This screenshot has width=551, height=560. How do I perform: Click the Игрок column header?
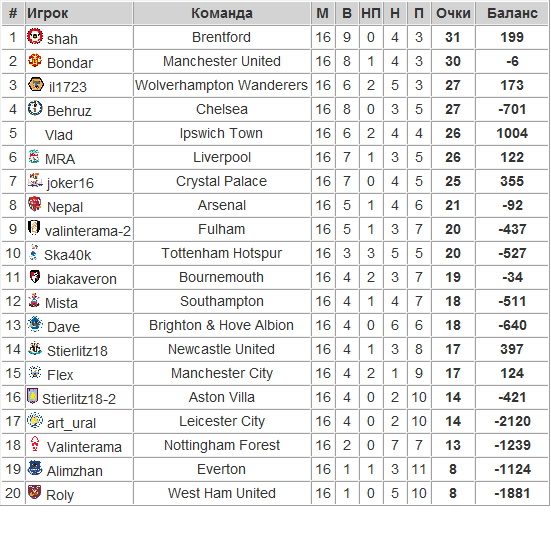click(47, 13)
